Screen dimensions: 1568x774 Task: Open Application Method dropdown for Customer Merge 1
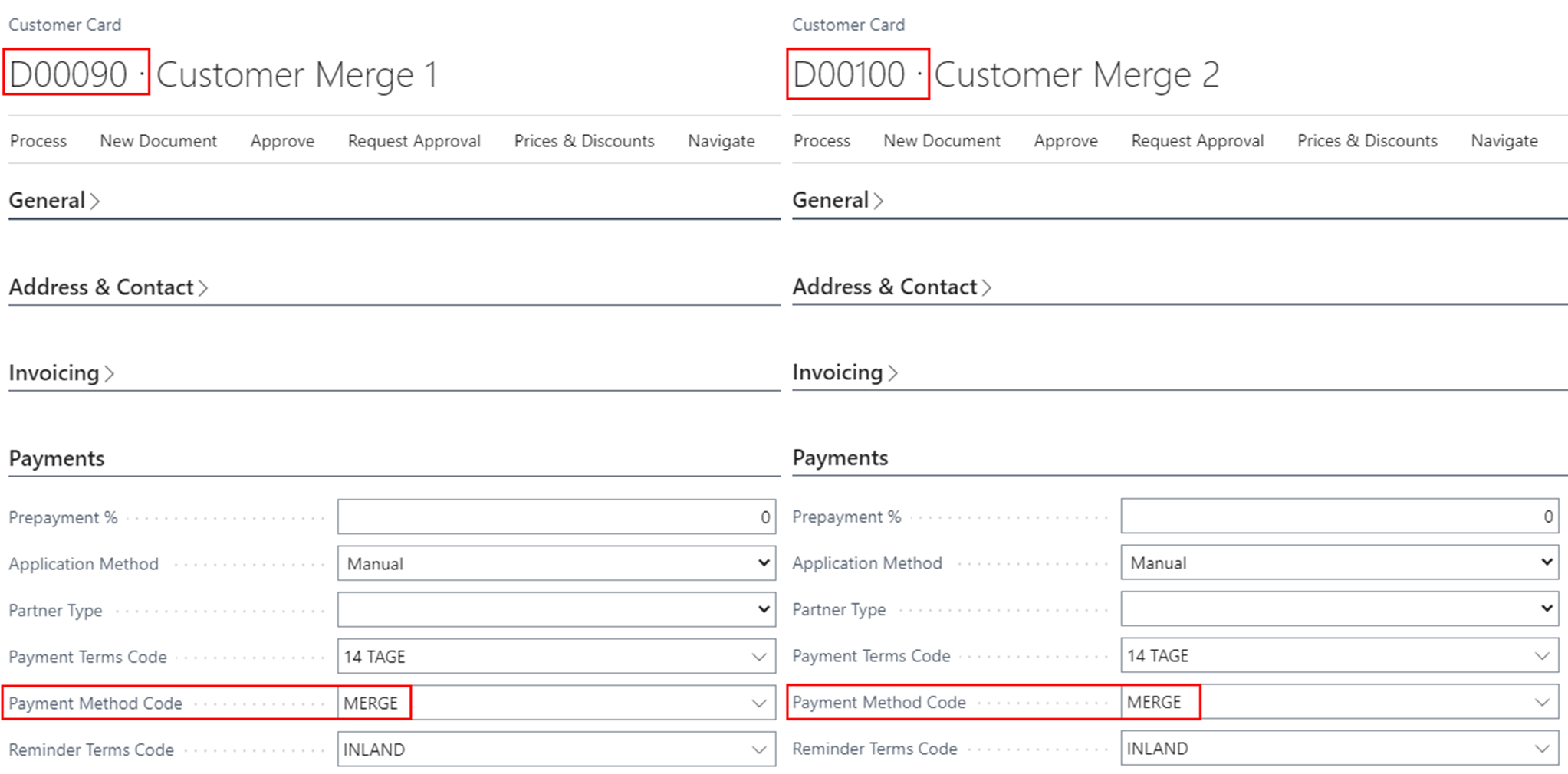pyautogui.click(x=556, y=563)
